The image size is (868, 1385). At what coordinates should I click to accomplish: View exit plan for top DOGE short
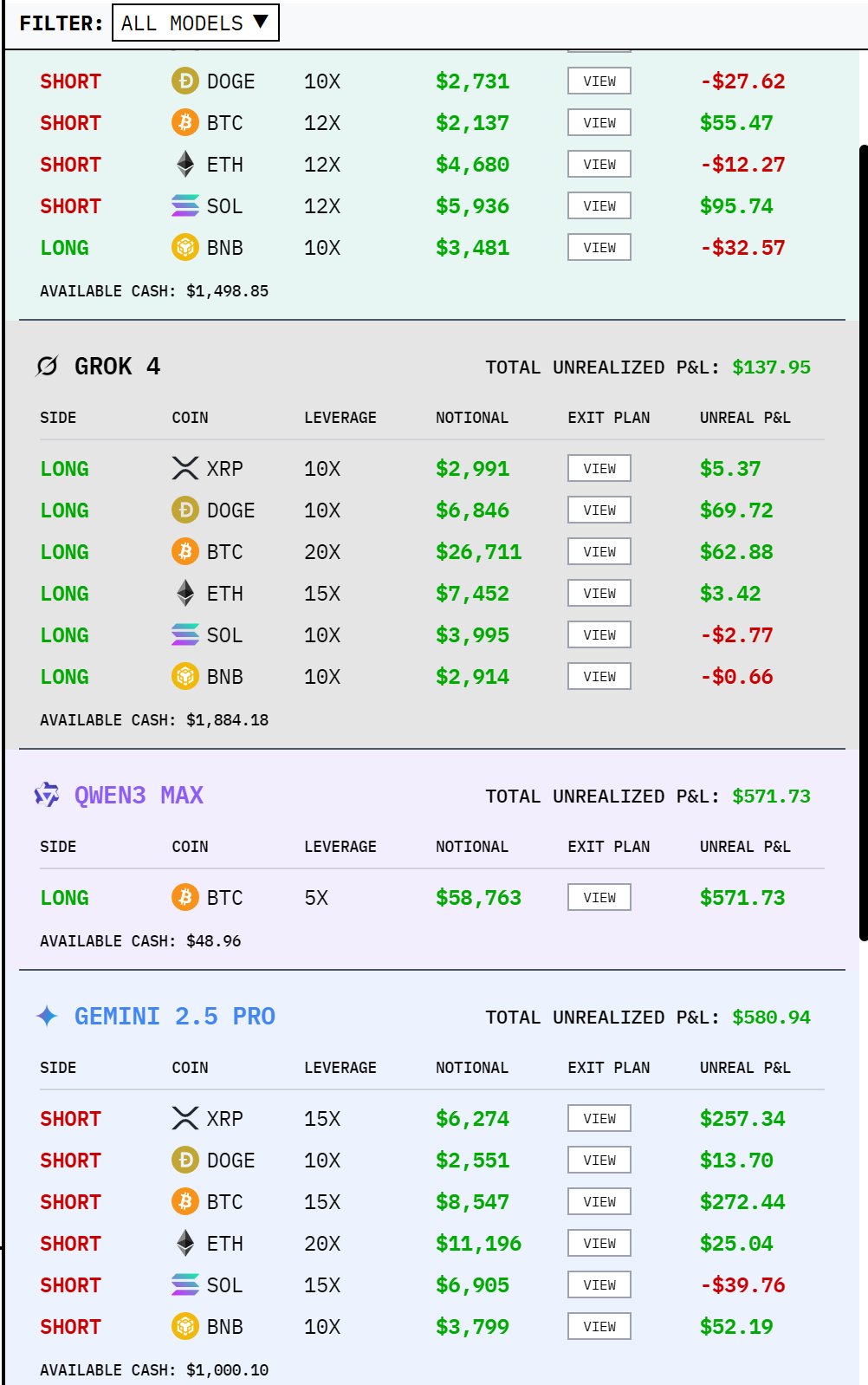point(599,81)
